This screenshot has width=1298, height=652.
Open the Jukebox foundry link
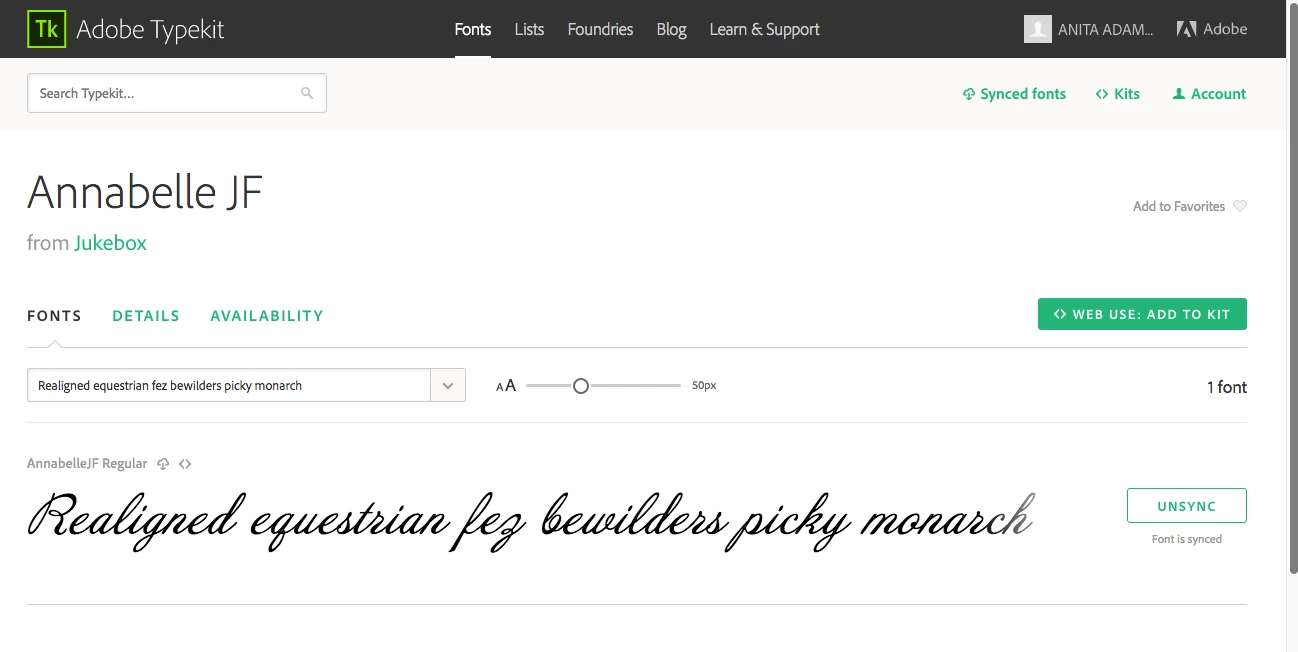coord(110,243)
